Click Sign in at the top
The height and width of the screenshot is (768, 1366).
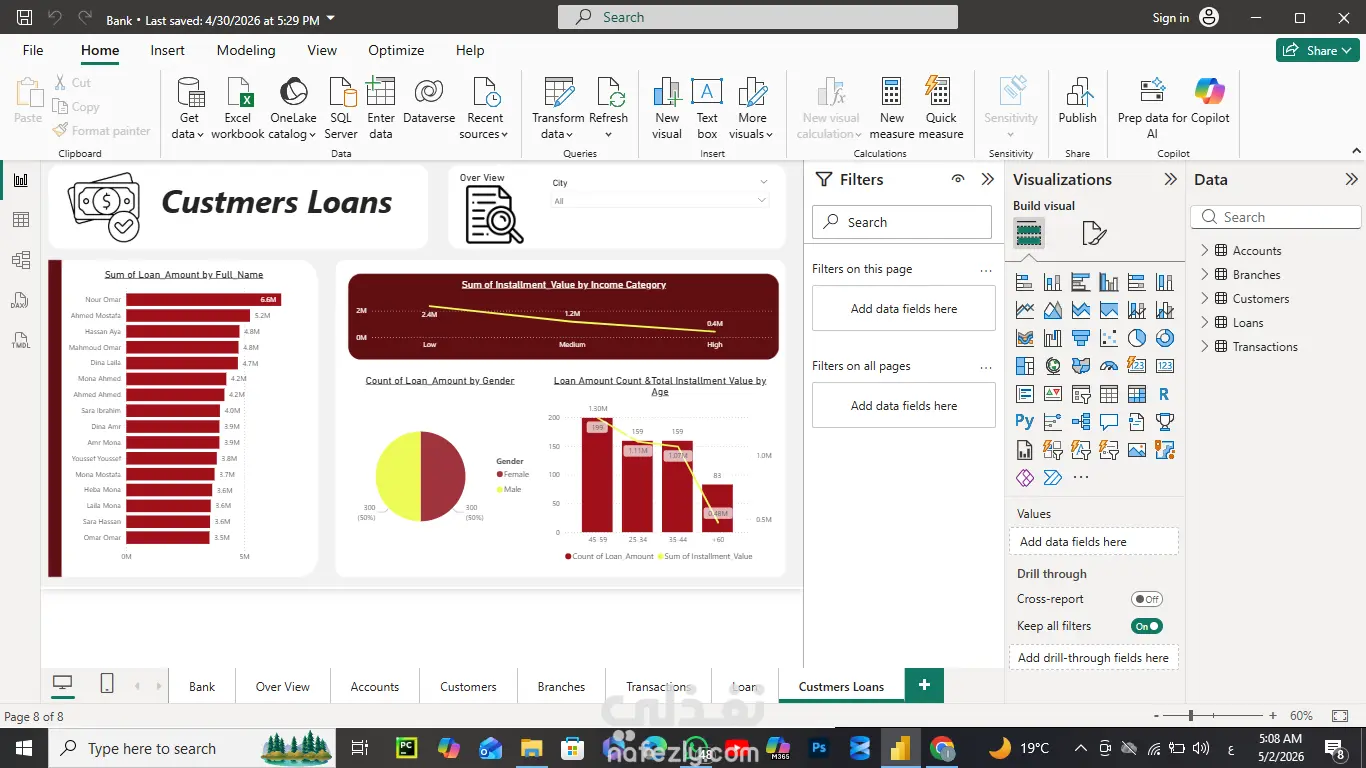pyautogui.click(x=1171, y=18)
